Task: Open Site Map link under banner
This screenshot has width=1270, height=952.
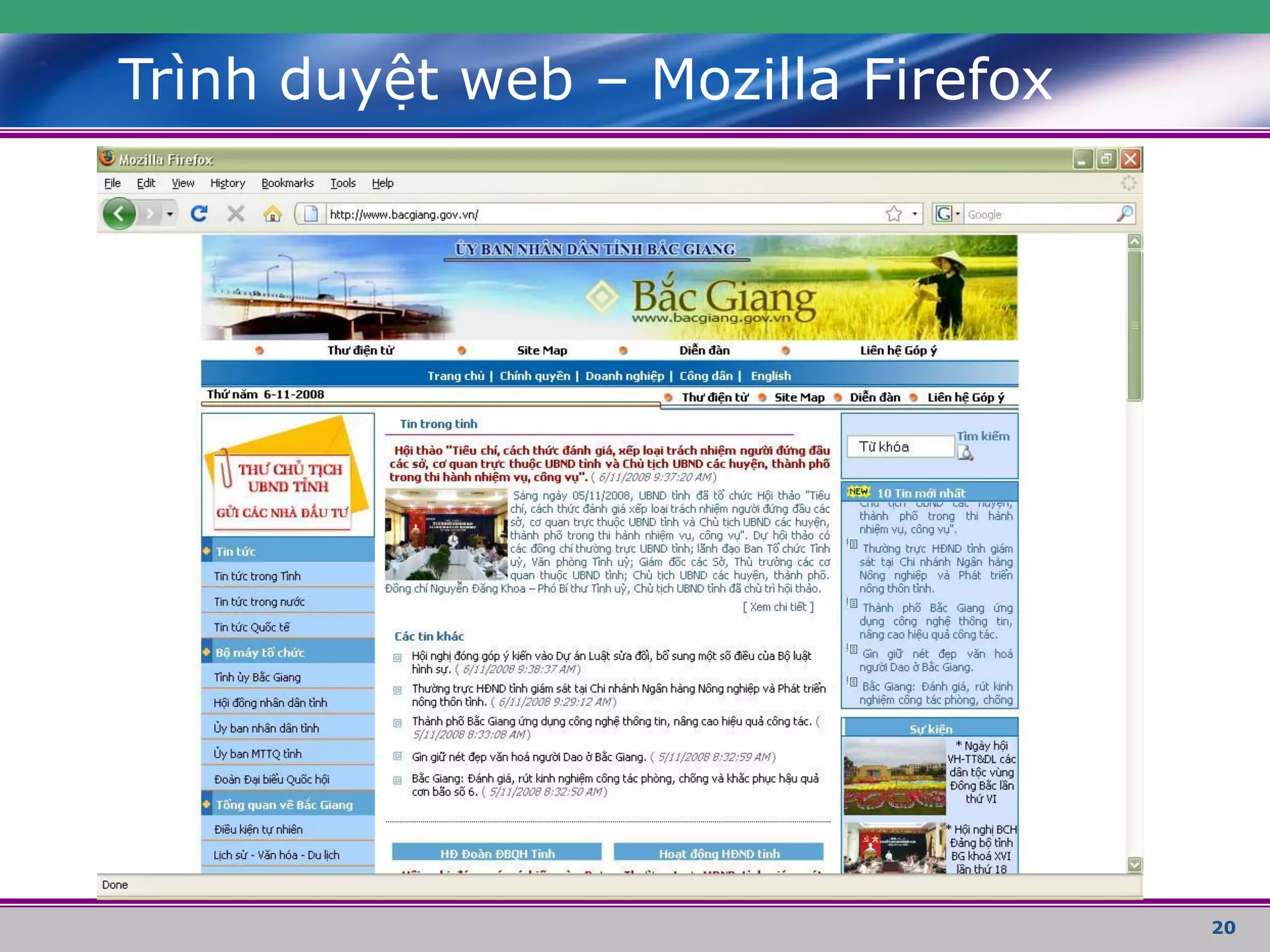Action: pyautogui.click(x=542, y=350)
